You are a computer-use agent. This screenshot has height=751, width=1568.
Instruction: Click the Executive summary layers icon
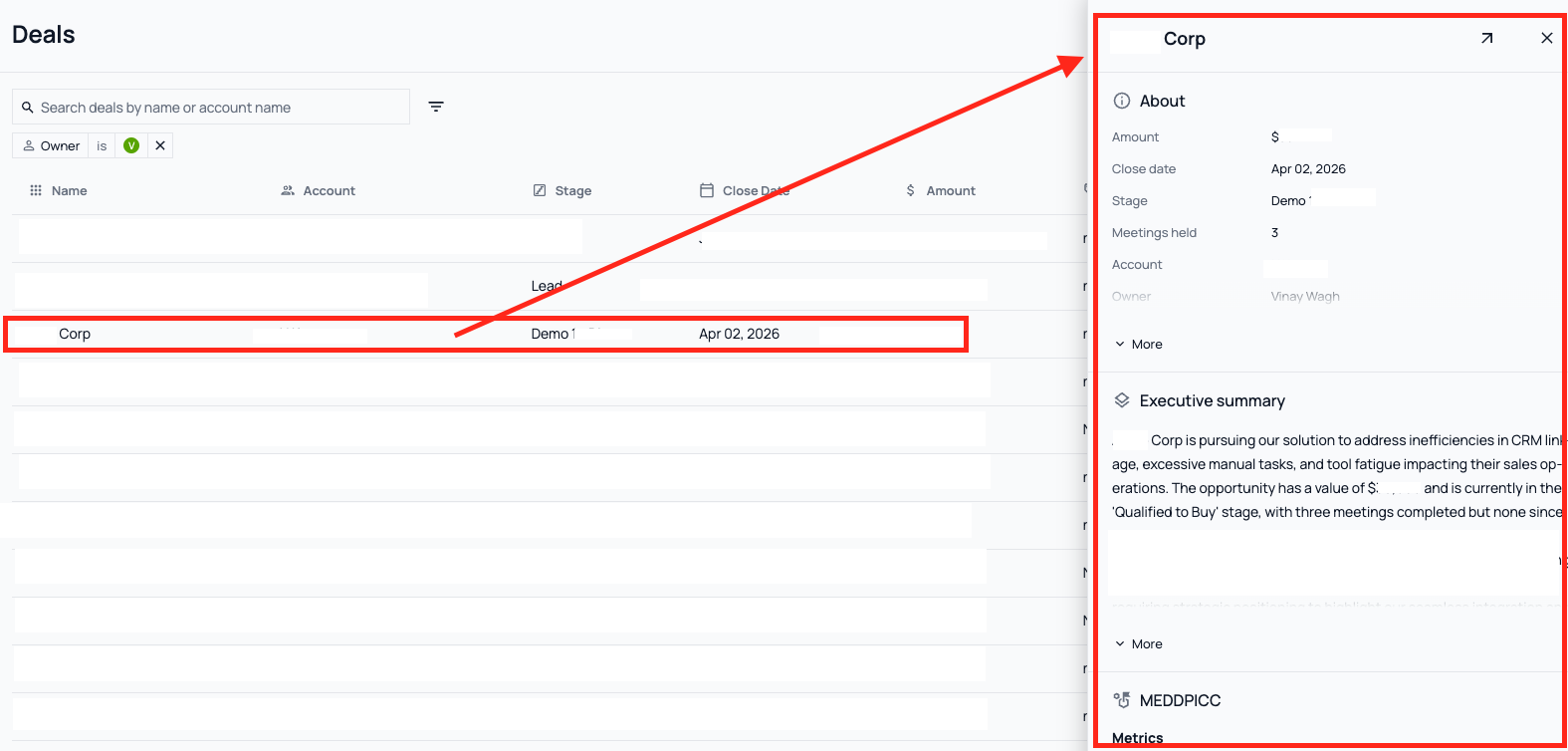[1122, 400]
